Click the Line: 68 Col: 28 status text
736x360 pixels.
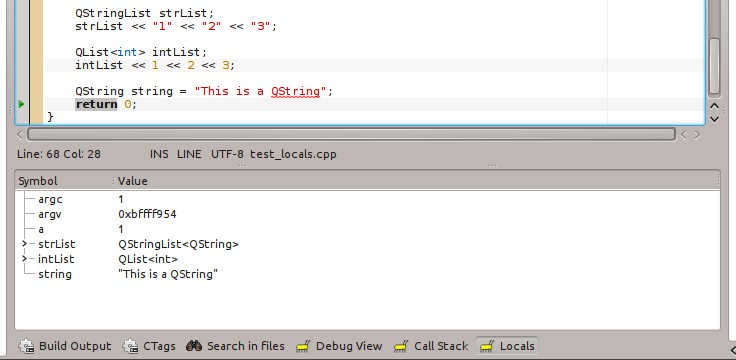pyautogui.click(x=59, y=154)
